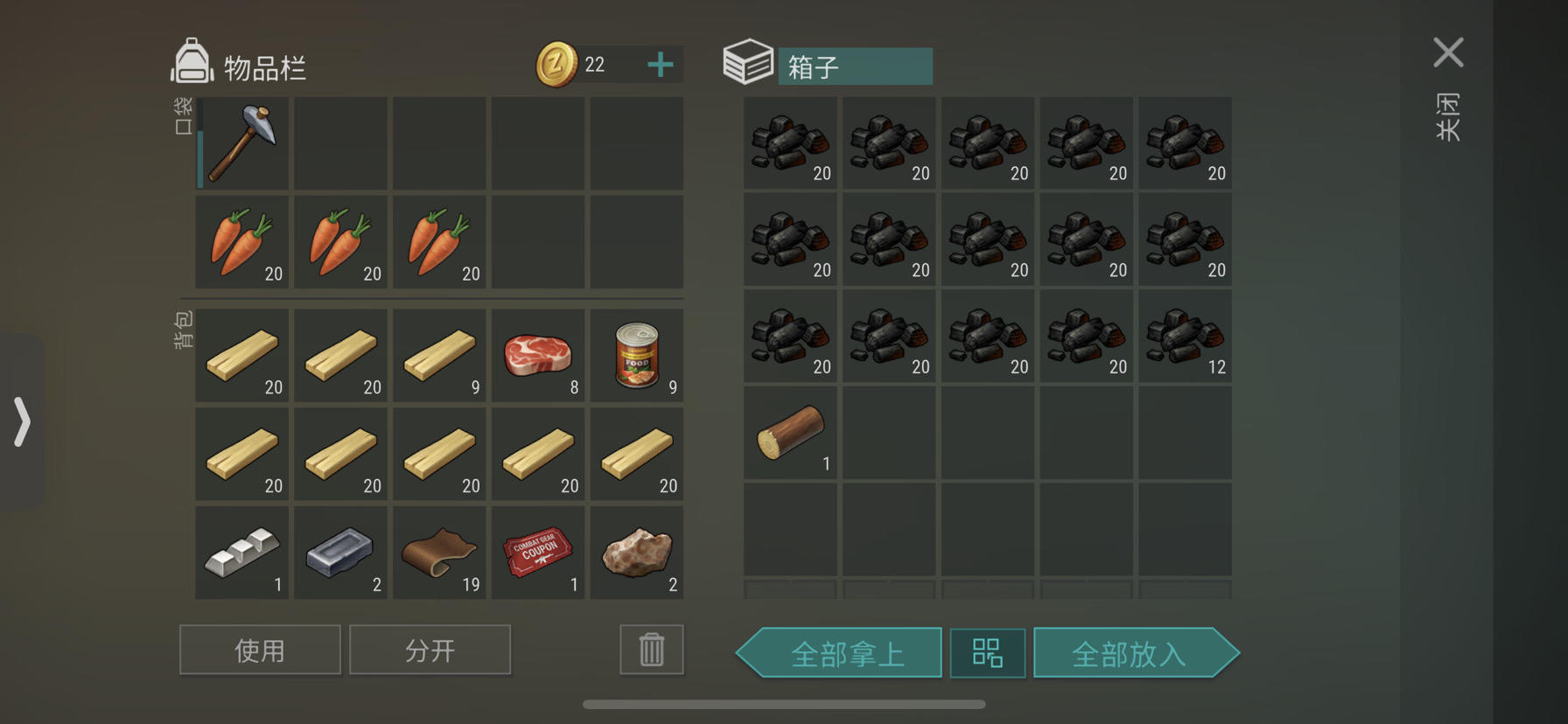1568x724 pixels.
Task: Select the canned food stack of 9
Action: pyautogui.click(x=637, y=355)
